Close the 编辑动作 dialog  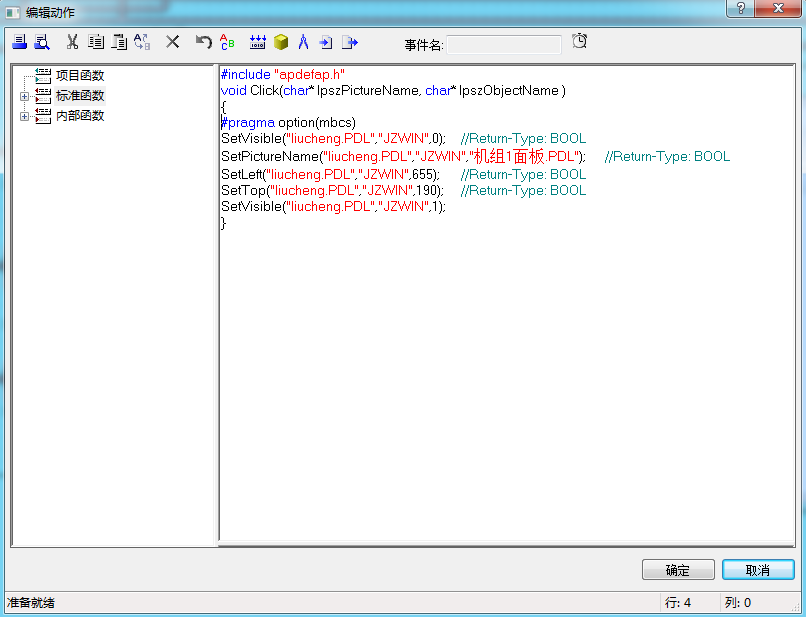[x=778, y=8]
